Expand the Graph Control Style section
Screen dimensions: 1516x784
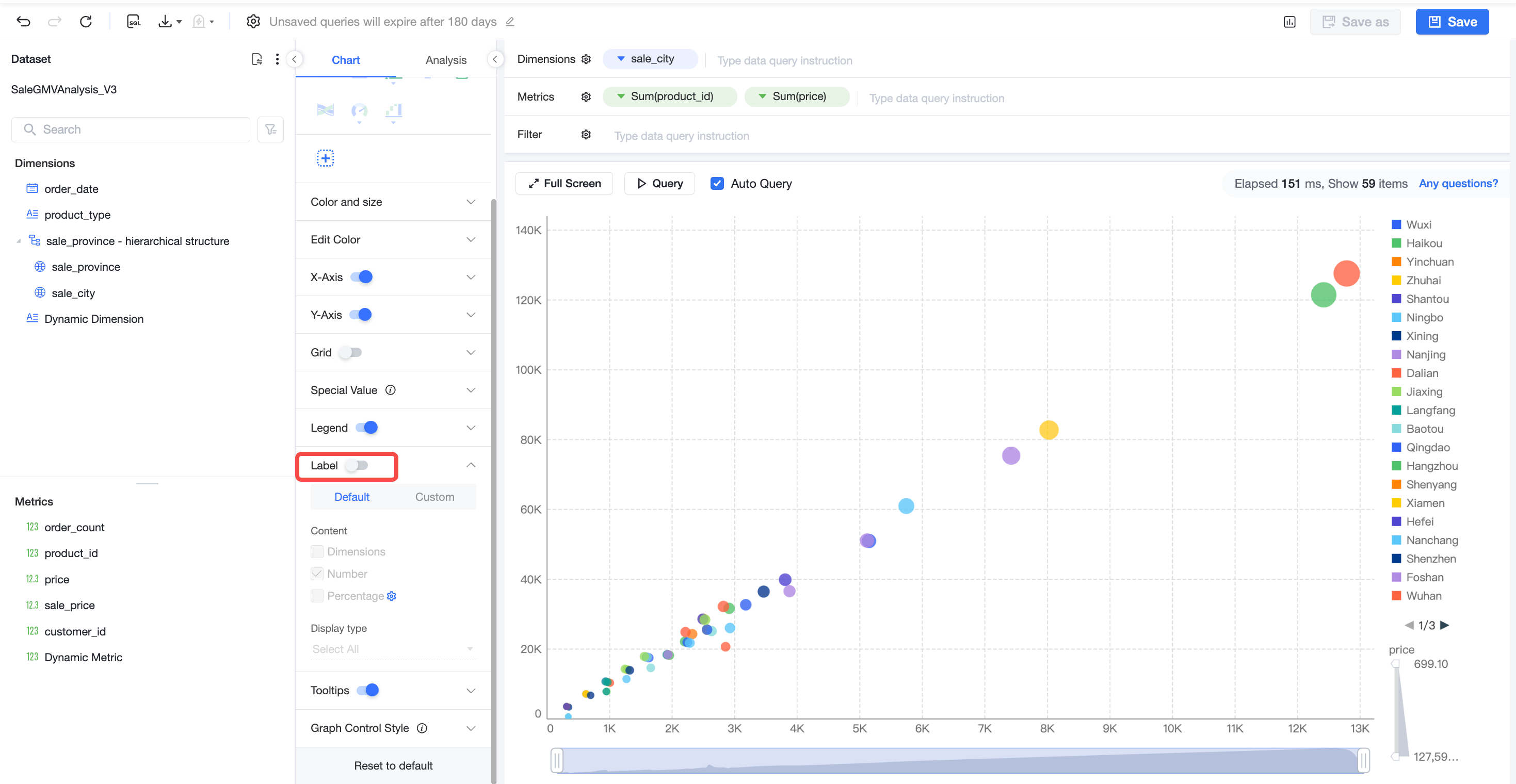click(x=393, y=728)
